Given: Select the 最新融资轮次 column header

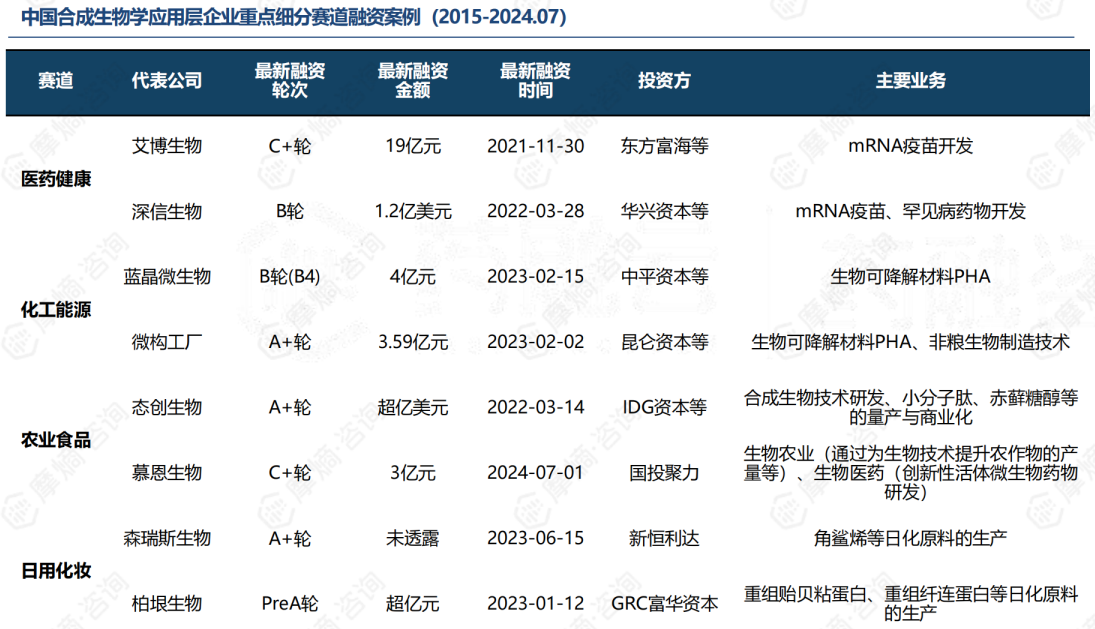Looking at the screenshot, I should click(290, 80).
